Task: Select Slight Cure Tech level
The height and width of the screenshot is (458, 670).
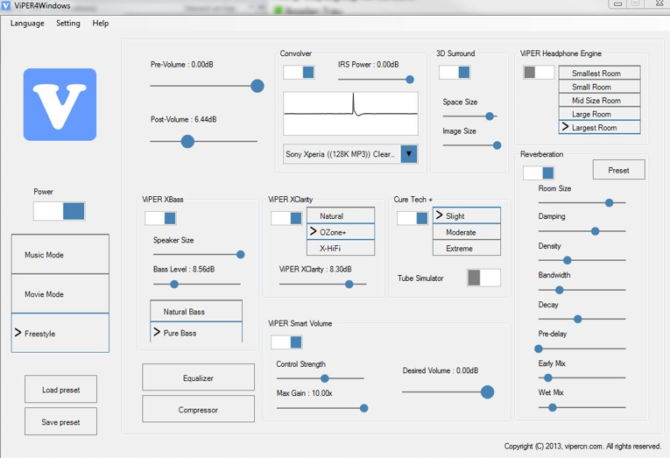Action: click(467, 216)
